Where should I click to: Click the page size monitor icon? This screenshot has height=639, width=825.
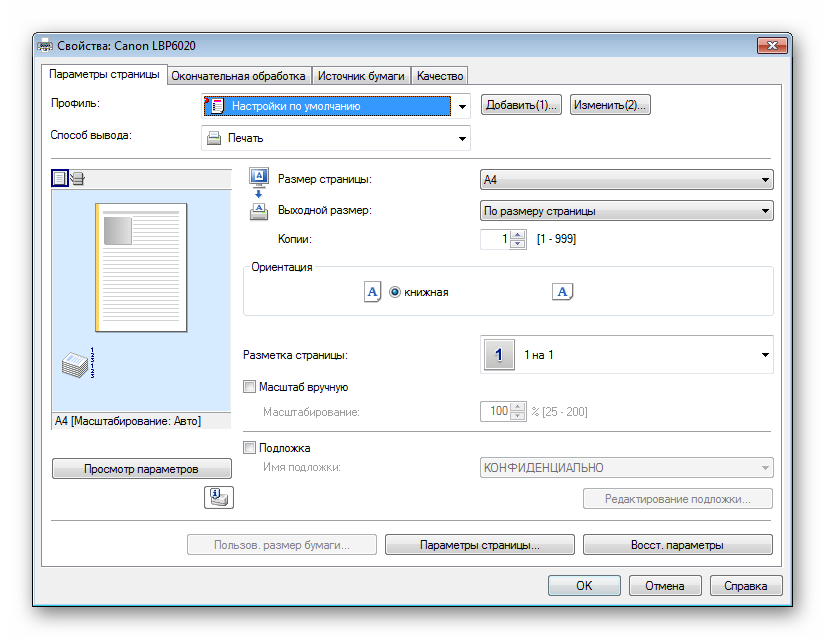tap(258, 179)
